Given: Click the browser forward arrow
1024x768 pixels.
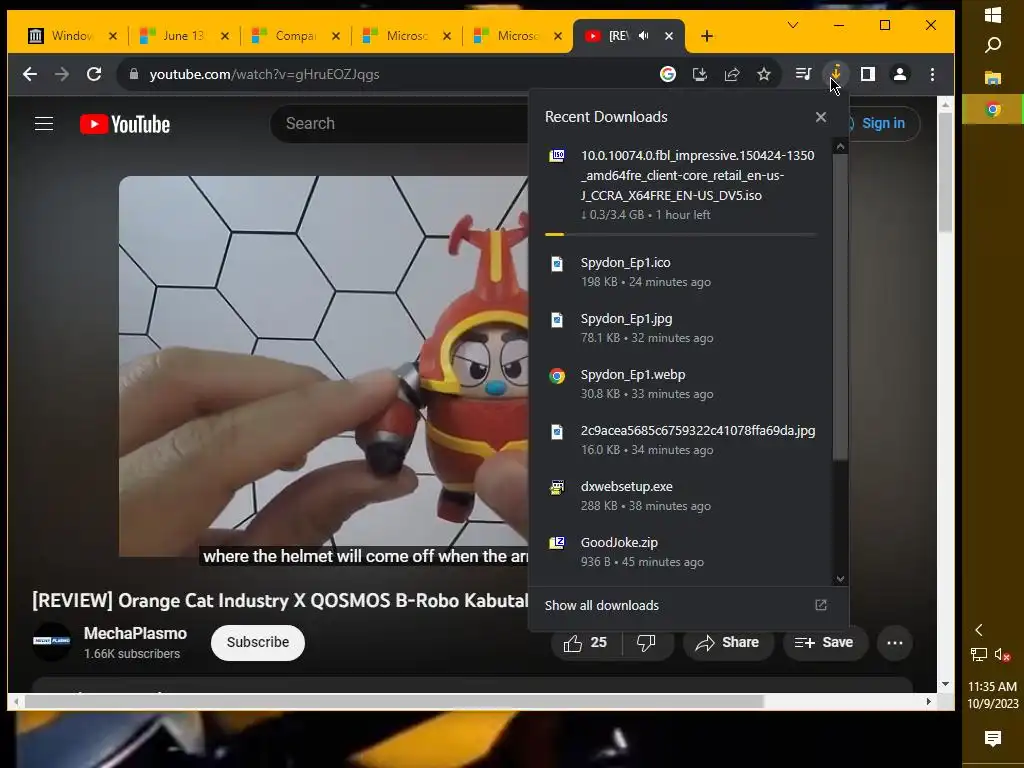Looking at the screenshot, I should coord(62,74).
